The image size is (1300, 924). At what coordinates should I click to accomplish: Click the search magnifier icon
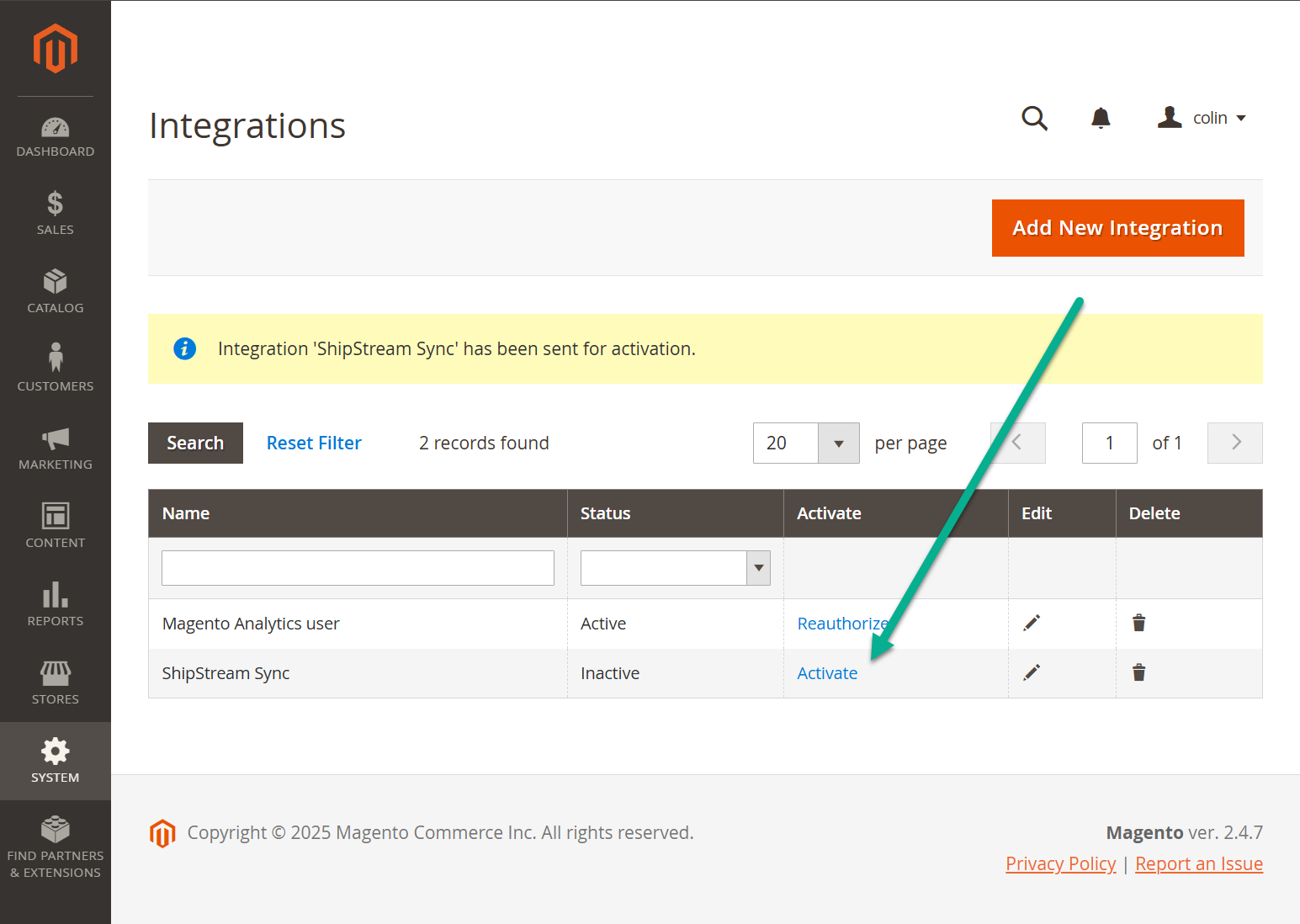coord(1034,119)
